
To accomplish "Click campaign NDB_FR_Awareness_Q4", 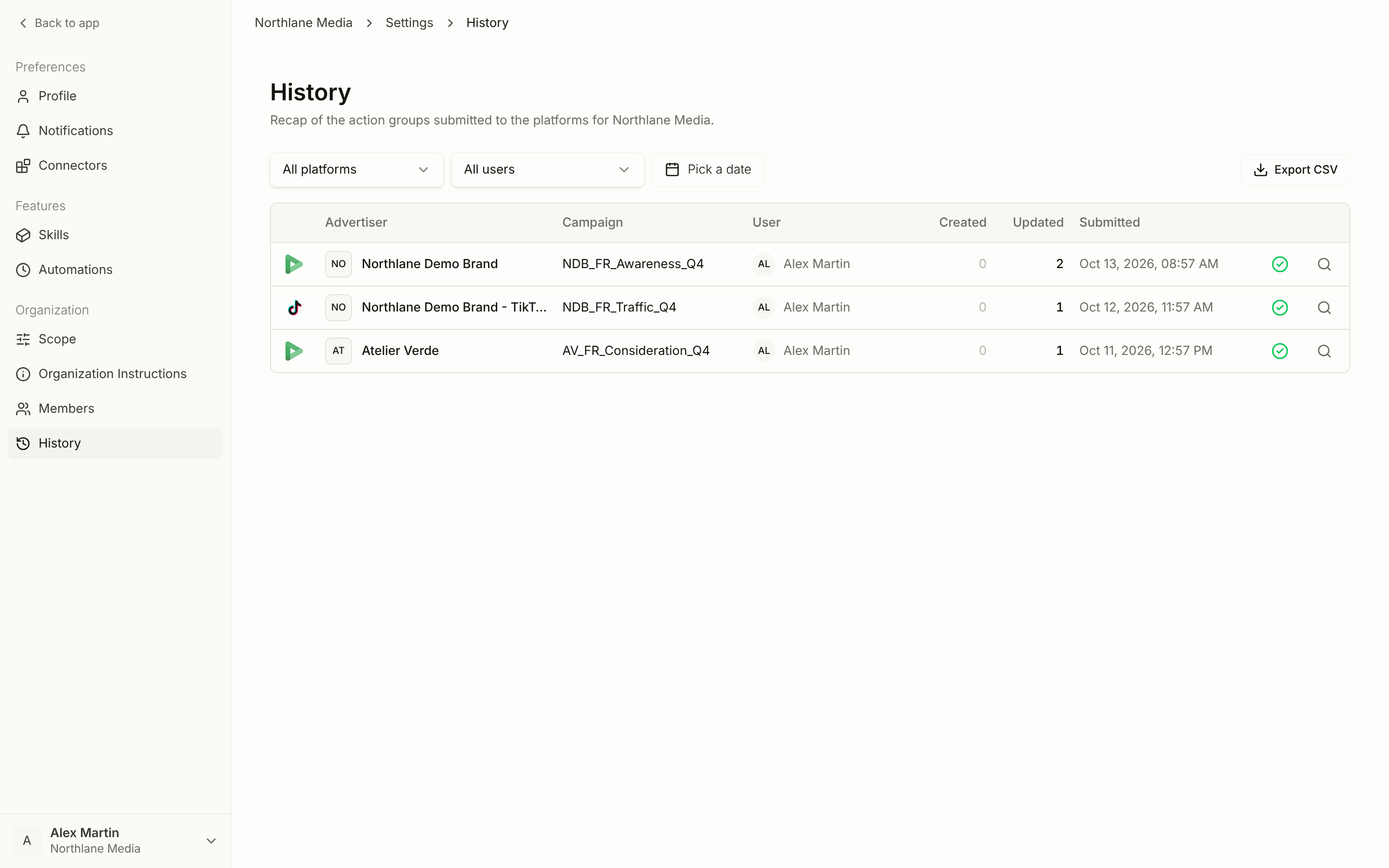I will (632, 264).
